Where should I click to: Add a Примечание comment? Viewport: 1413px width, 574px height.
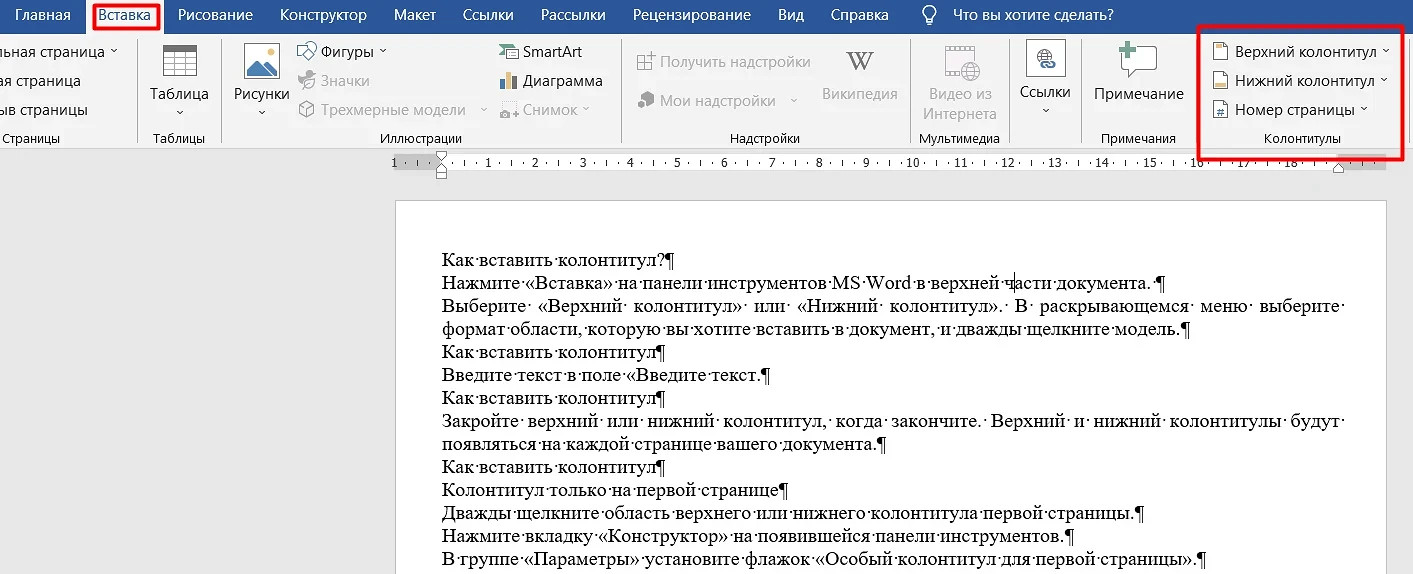click(1138, 75)
